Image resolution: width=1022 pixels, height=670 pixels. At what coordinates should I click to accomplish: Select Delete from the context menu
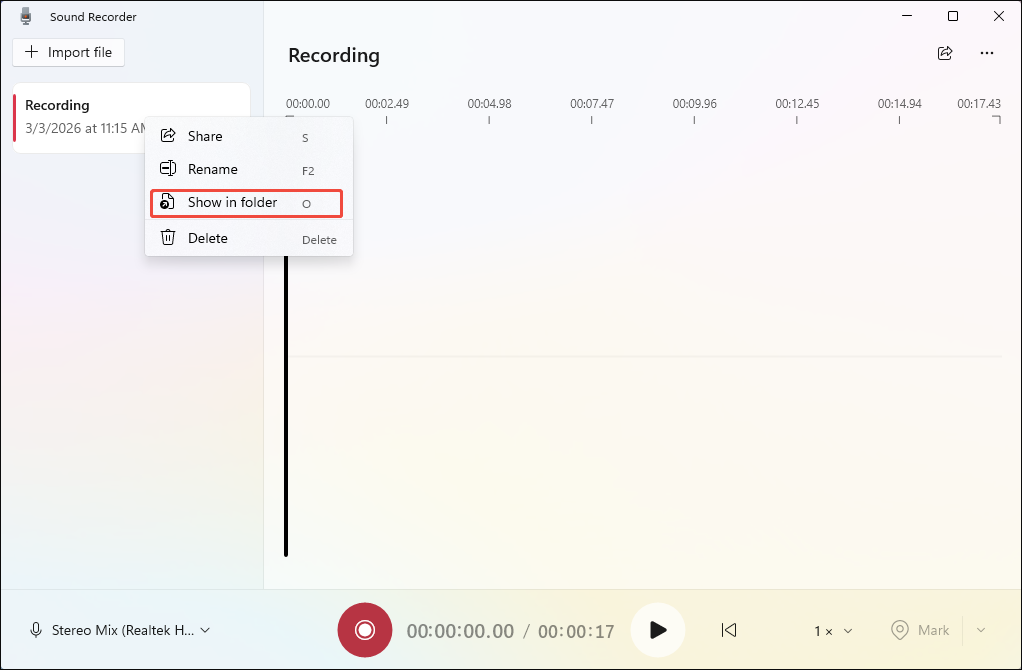pyautogui.click(x=207, y=237)
